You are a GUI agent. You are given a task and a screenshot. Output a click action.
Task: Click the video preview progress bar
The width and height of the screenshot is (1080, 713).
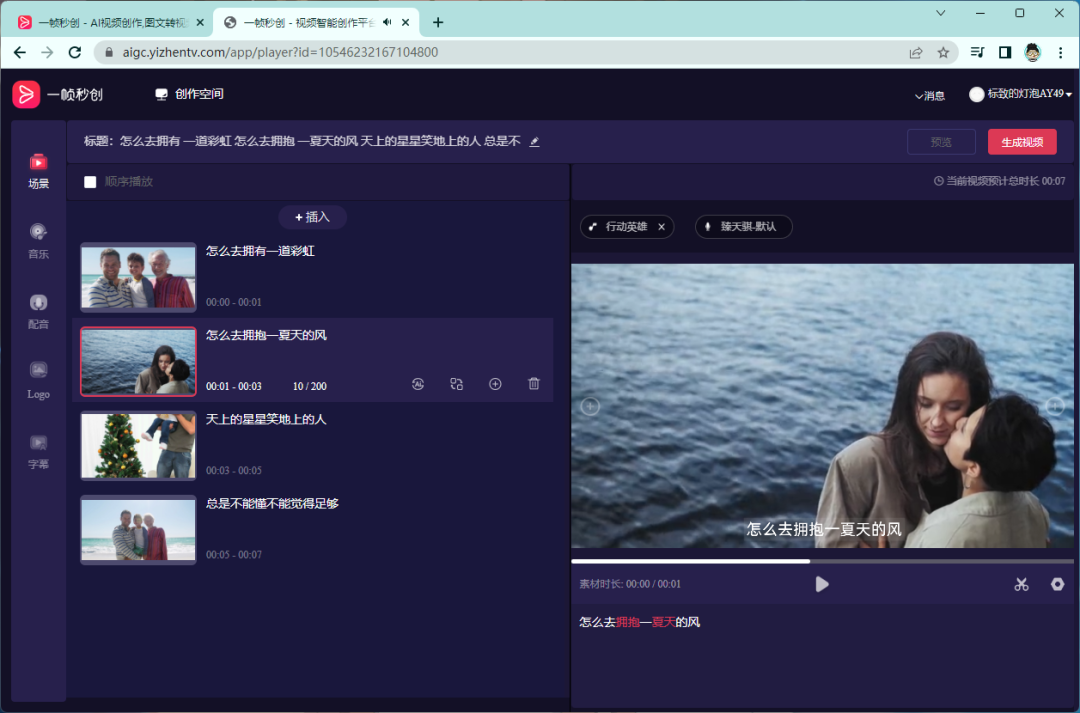820,561
